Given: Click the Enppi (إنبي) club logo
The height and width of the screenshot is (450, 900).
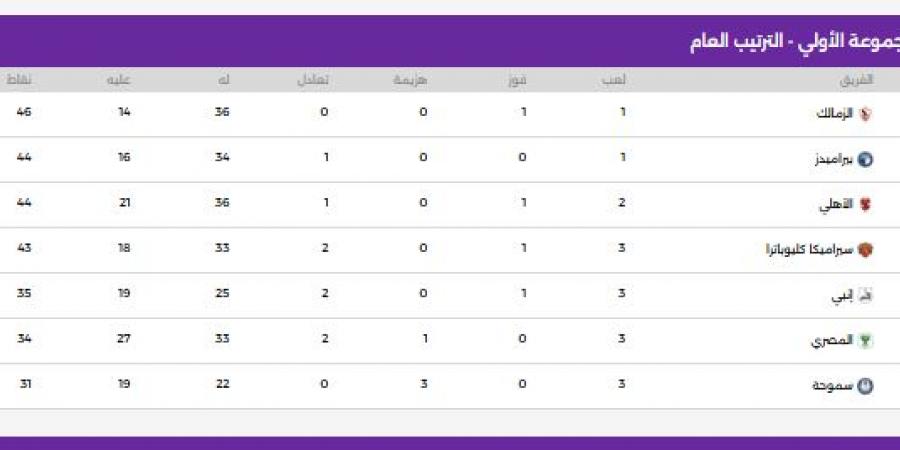Looking at the screenshot, I should 866,295.
